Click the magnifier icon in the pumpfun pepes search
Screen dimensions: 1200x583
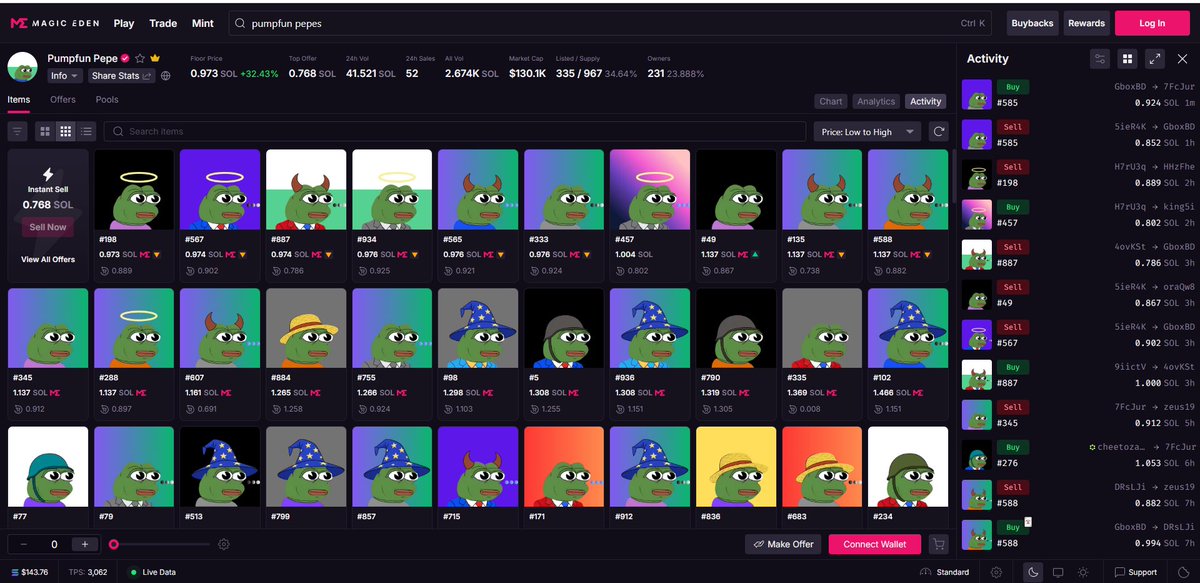pyautogui.click(x=240, y=23)
